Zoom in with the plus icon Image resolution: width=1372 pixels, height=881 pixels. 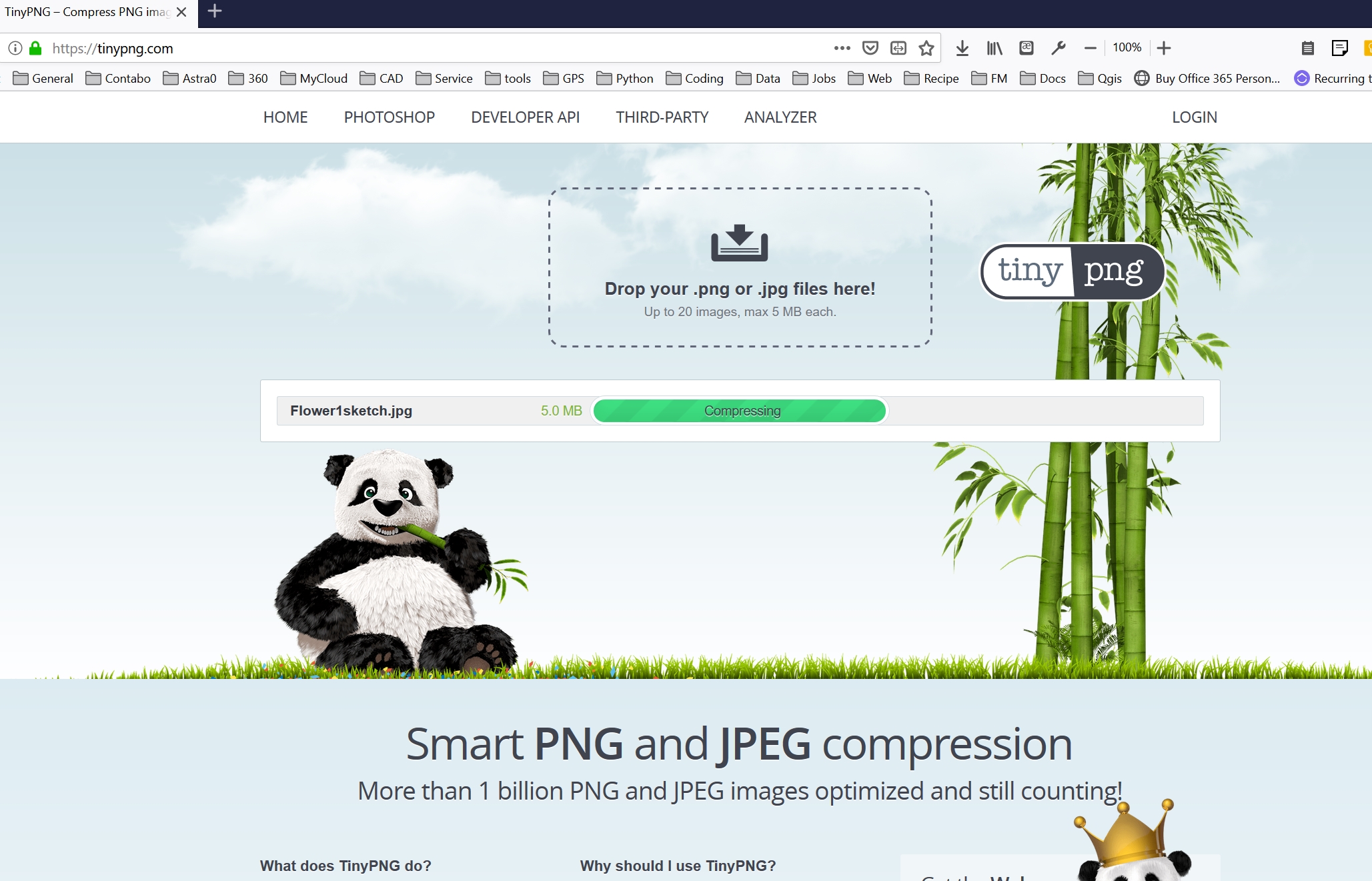pyautogui.click(x=1164, y=48)
